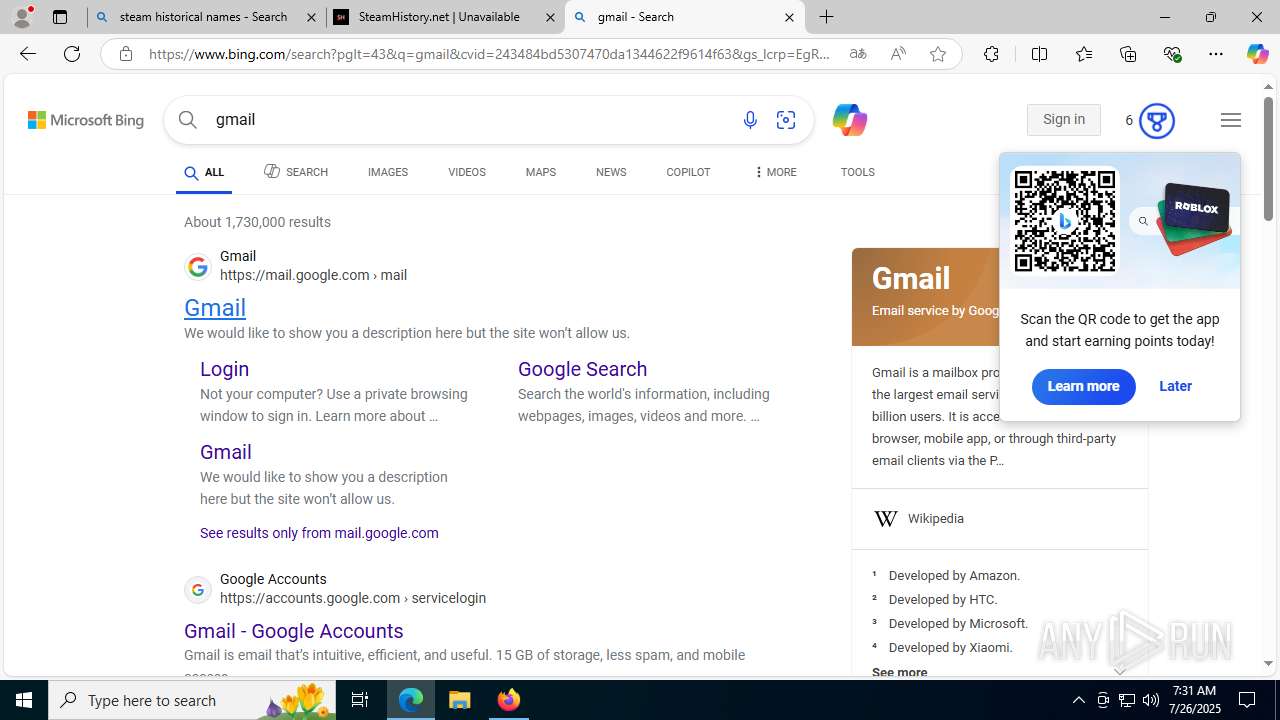Select the ALL results tab
The height and width of the screenshot is (720, 1280).
pyautogui.click(x=204, y=173)
